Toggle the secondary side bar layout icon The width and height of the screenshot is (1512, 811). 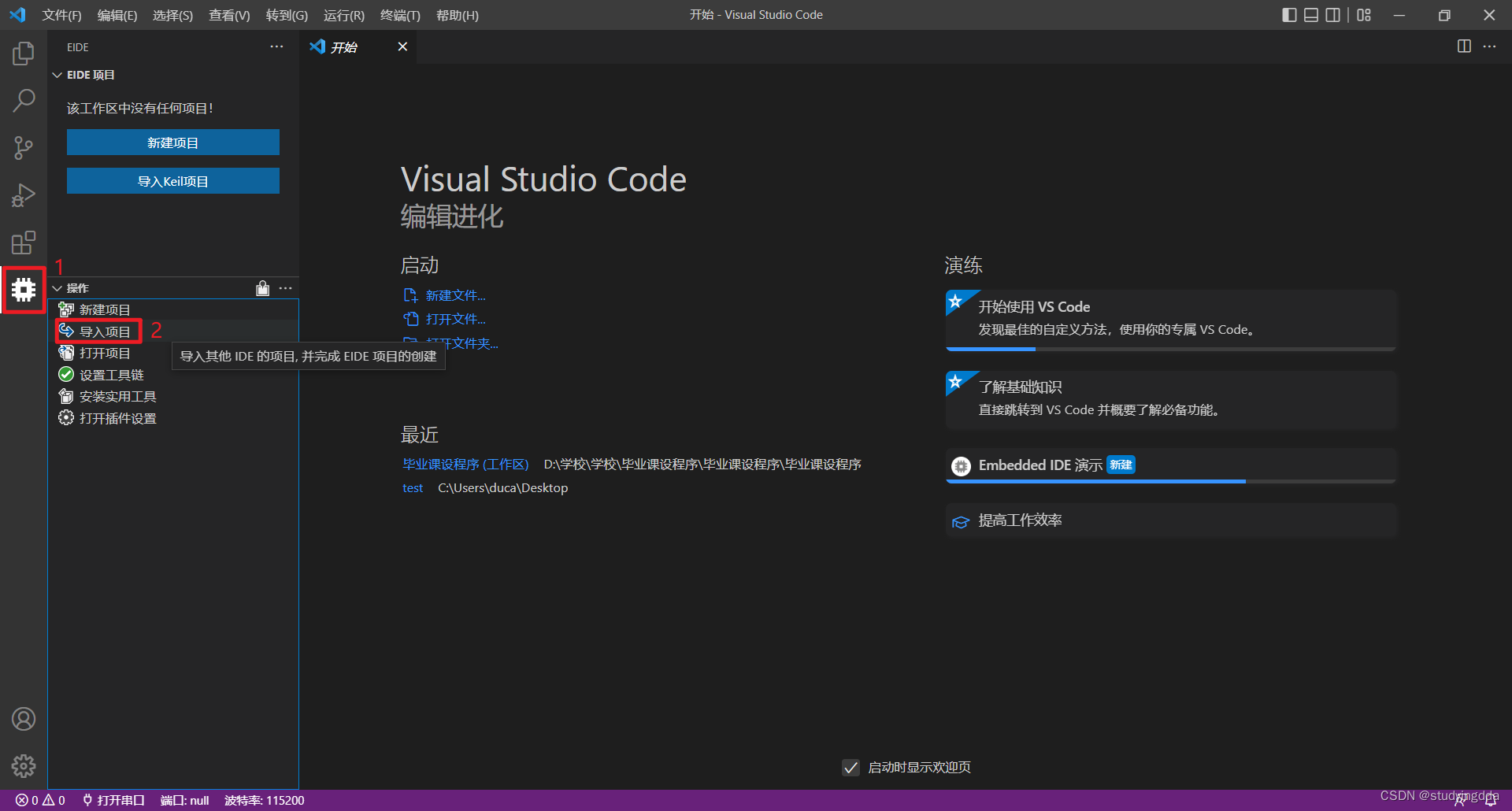click(1333, 15)
